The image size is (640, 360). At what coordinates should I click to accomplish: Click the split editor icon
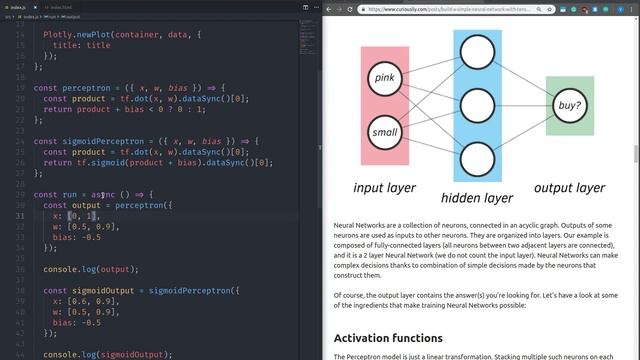[x=305, y=7]
